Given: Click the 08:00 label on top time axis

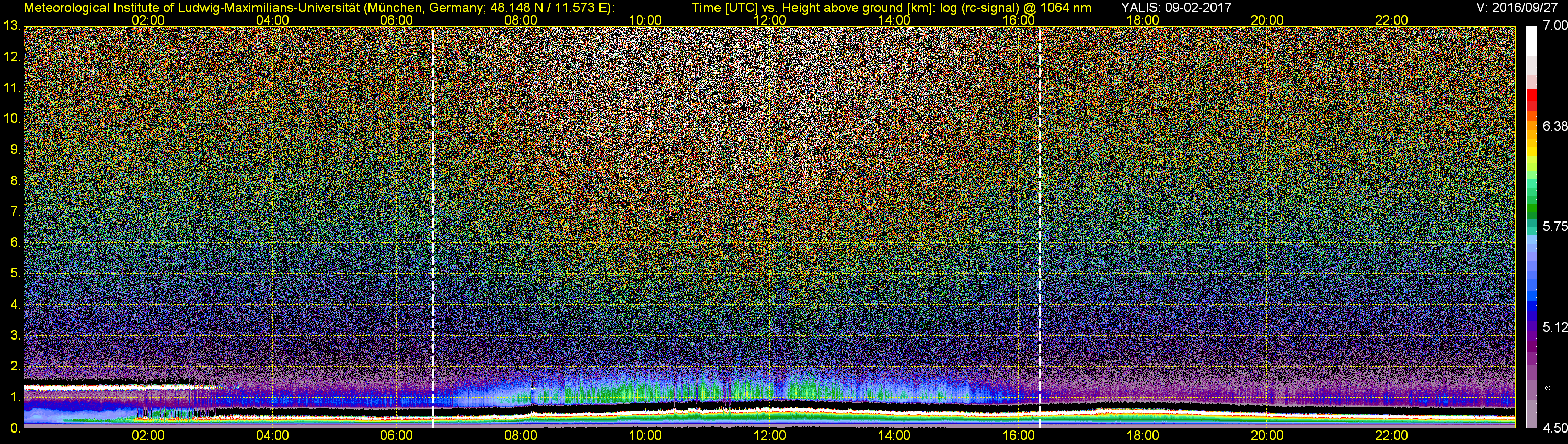Looking at the screenshot, I should click(x=521, y=19).
